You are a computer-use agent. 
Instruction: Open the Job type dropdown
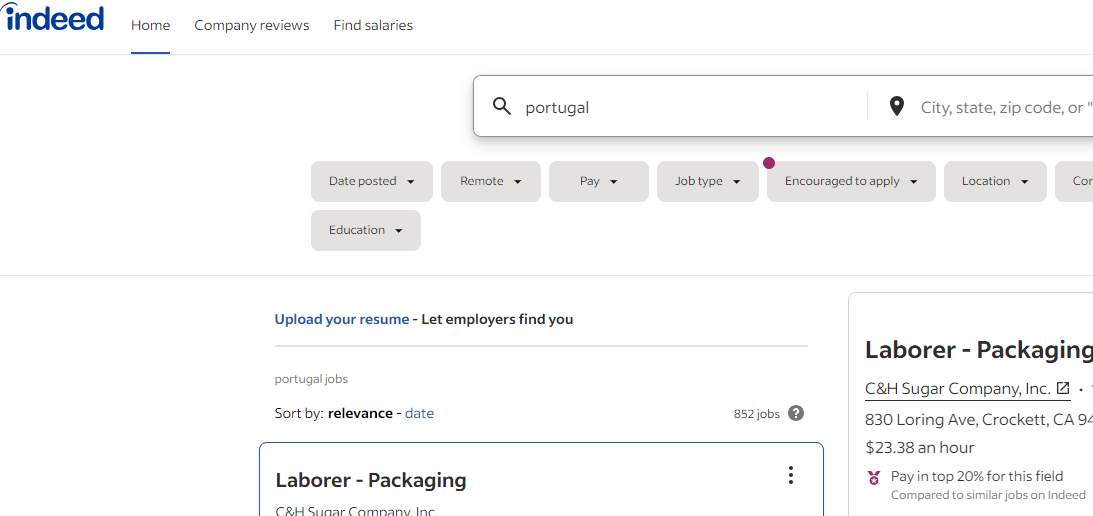tap(707, 181)
